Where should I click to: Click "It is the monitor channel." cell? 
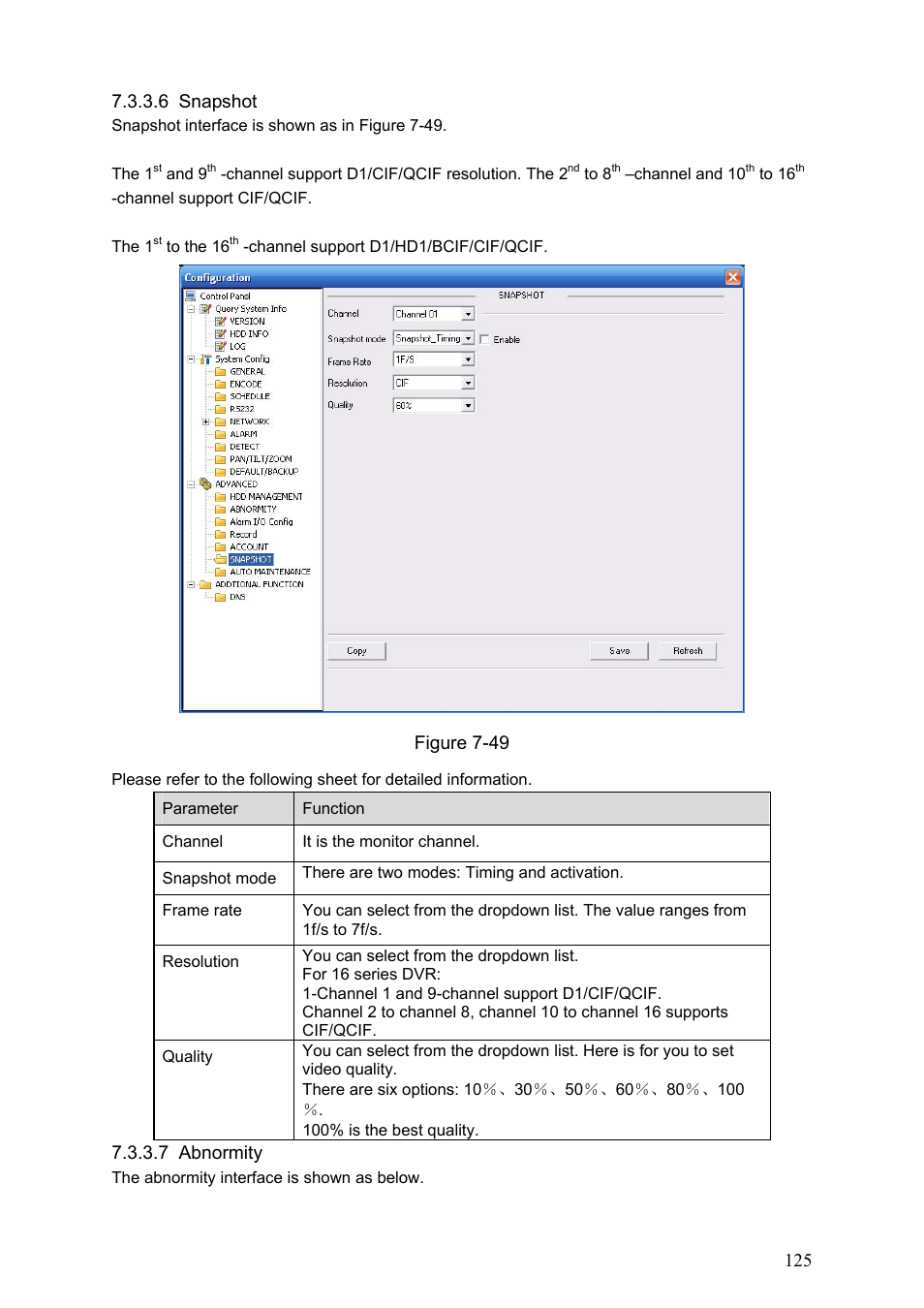pos(532,843)
